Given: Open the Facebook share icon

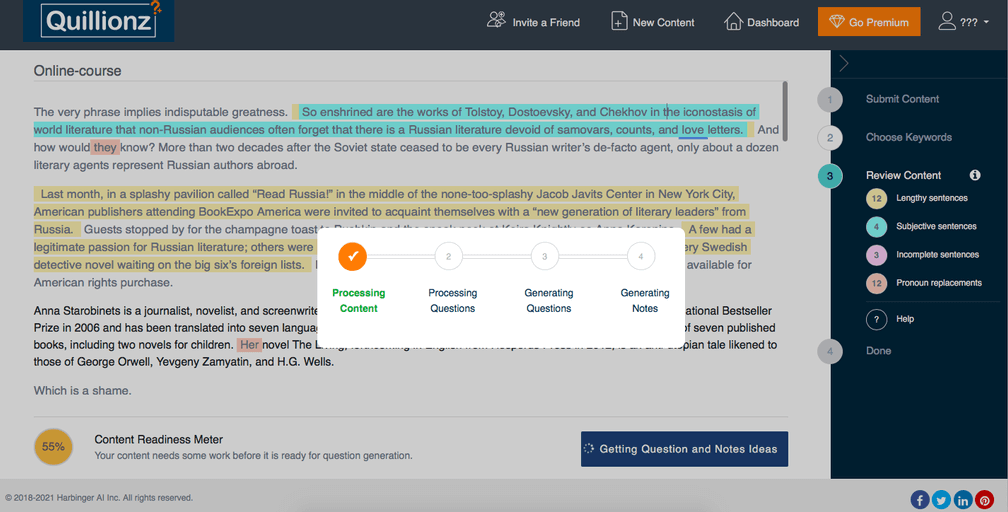Looking at the screenshot, I should click(x=920, y=500).
